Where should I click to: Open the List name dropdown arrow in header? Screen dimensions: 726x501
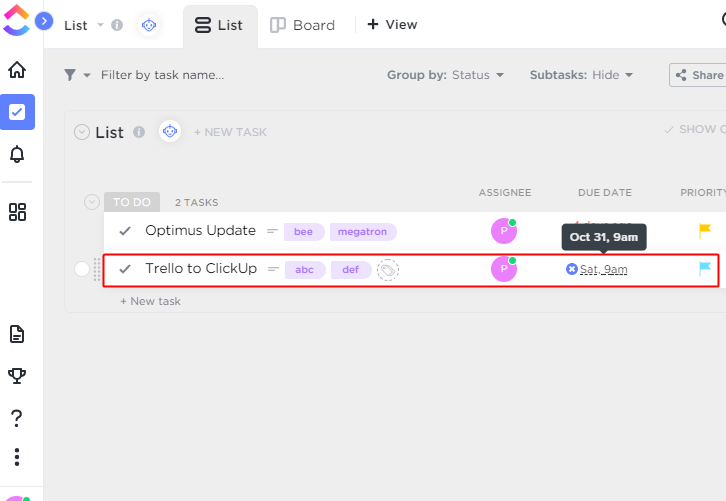click(100, 25)
